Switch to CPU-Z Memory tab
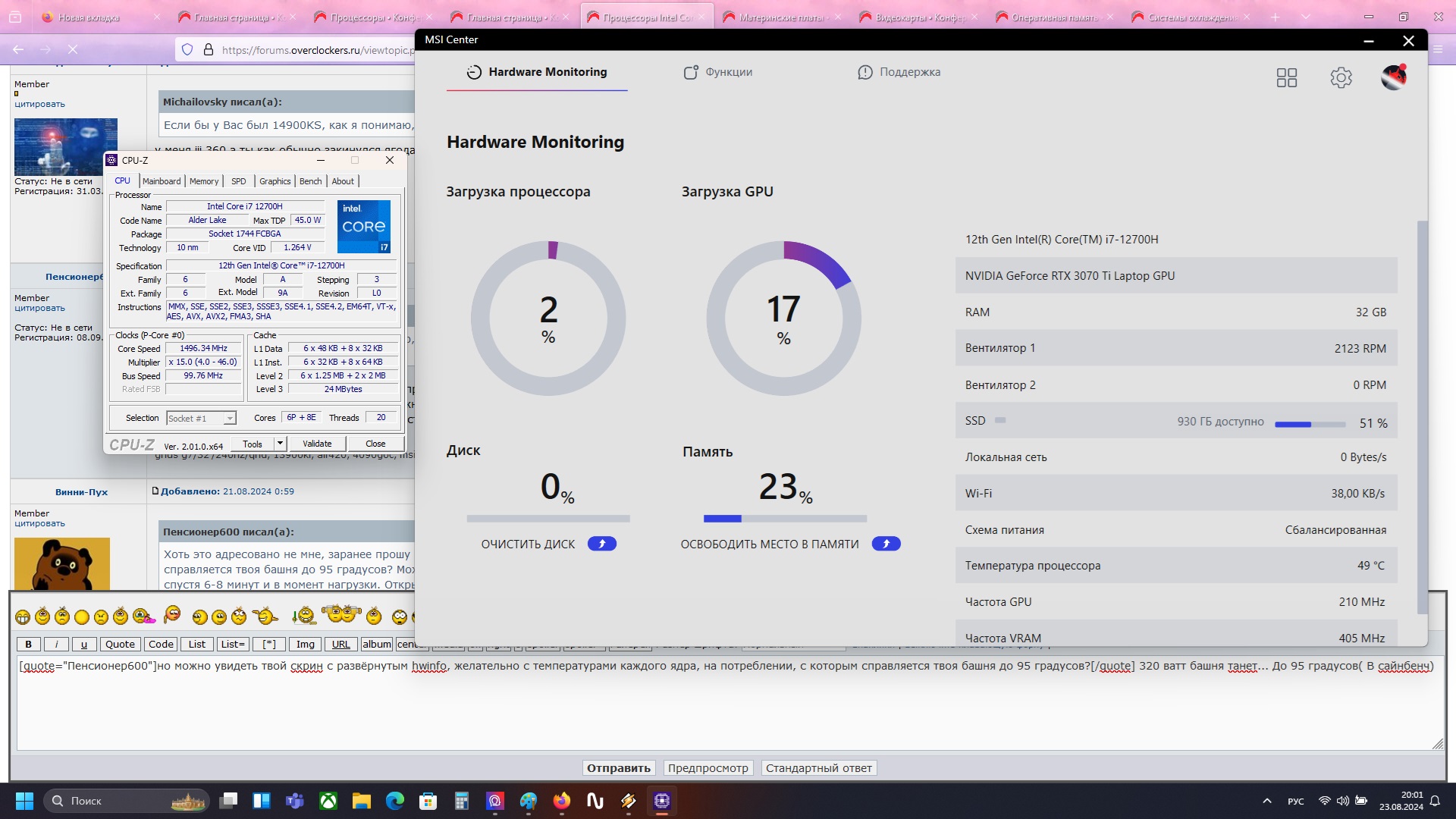The height and width of the screenshot is (819, 1456). click(204, 181)
